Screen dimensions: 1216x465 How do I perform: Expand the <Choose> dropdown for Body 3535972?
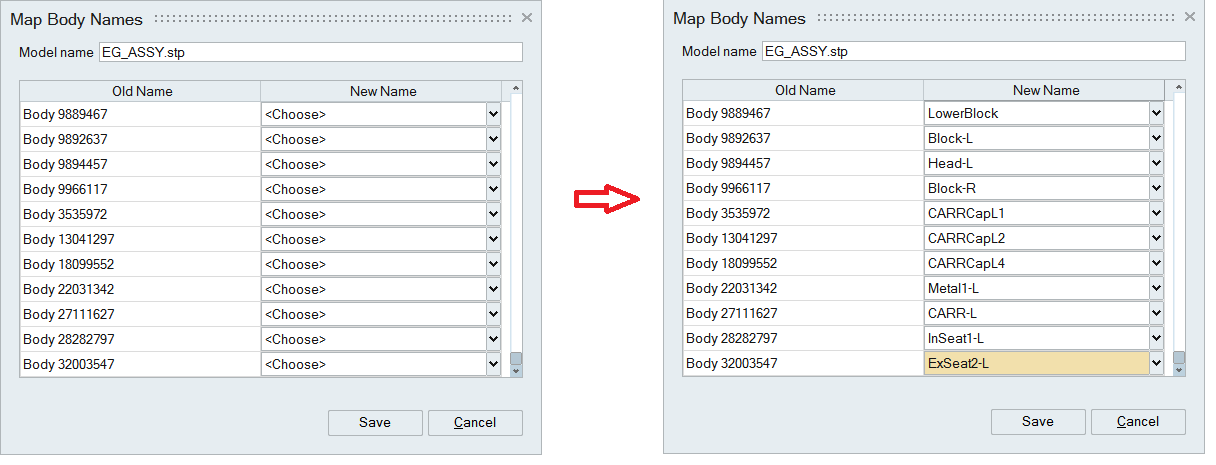click(492, 214)
